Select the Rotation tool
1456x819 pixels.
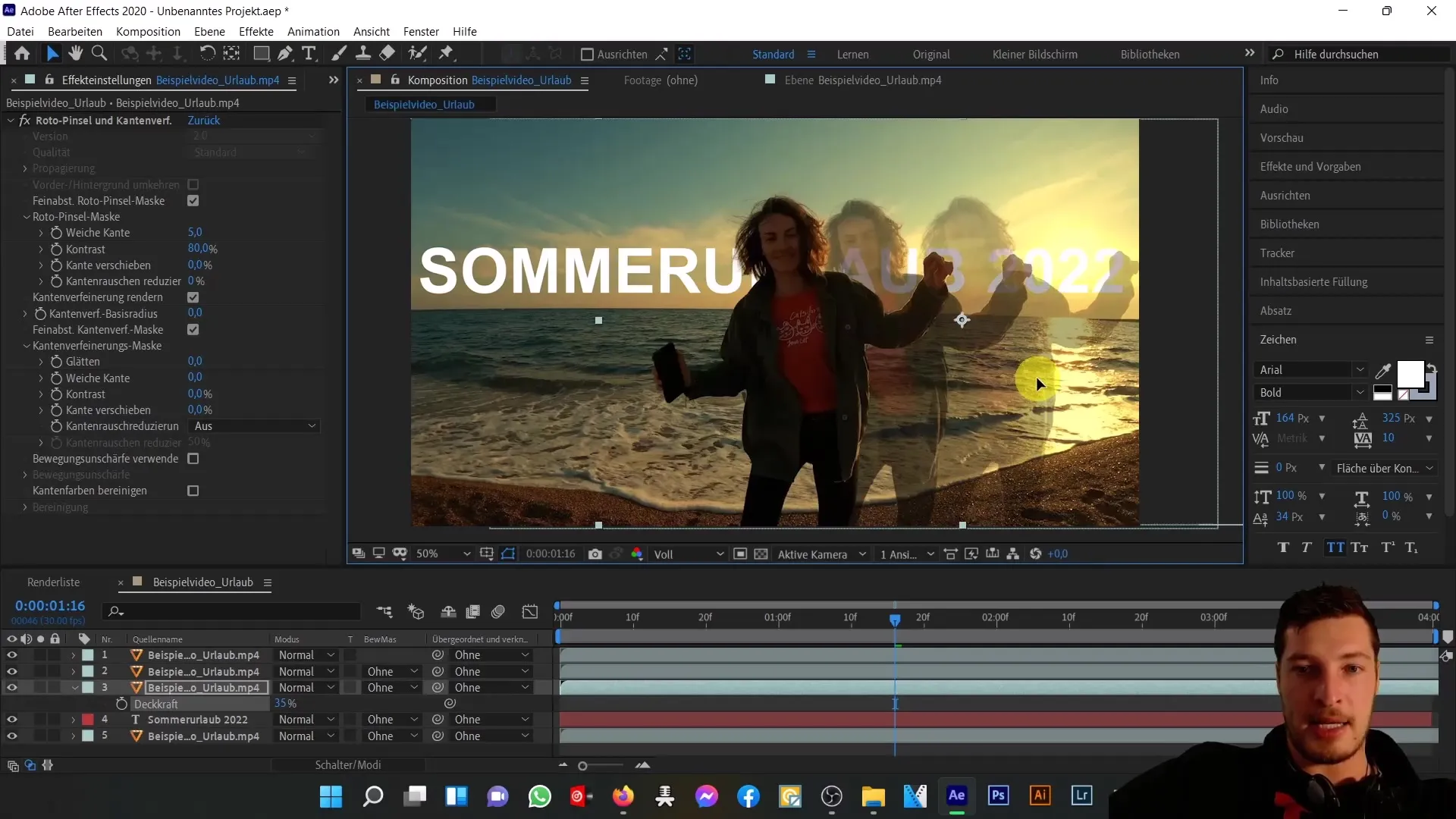coord(206,54)
